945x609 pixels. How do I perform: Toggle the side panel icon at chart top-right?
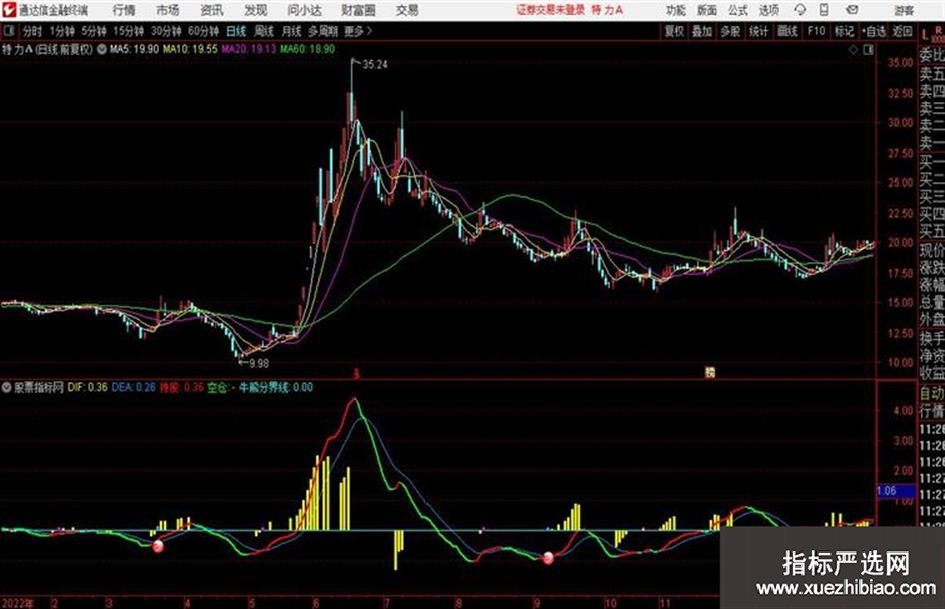(868, 50)
